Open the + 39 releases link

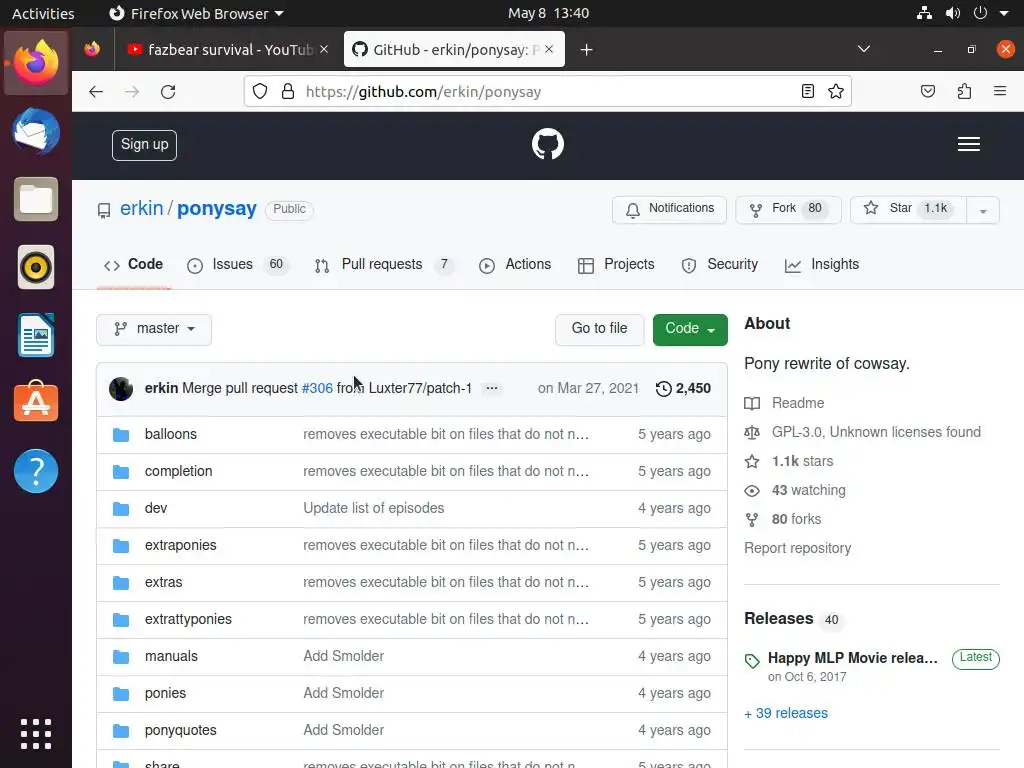click(x=786, y=714)
